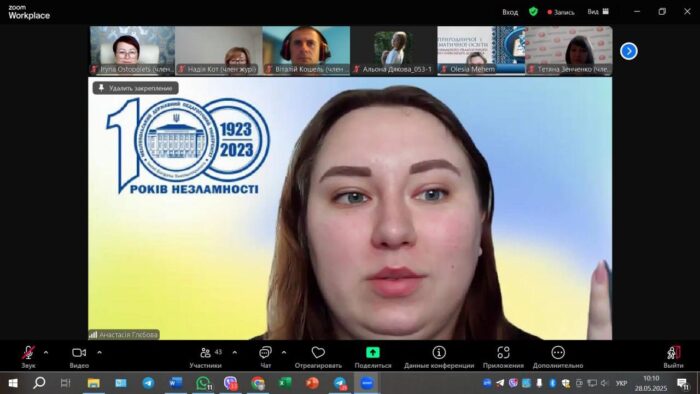Expand audio options arrow next to Звук
Viewport: 700px width, 394px height.
point(46,353)
